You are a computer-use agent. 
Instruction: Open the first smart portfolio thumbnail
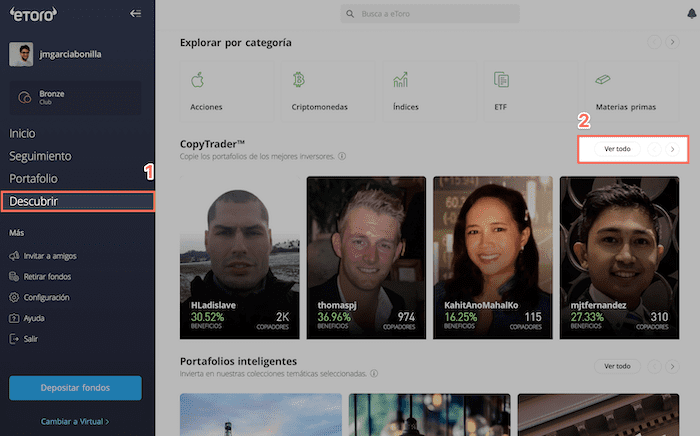tap(261, 415)
